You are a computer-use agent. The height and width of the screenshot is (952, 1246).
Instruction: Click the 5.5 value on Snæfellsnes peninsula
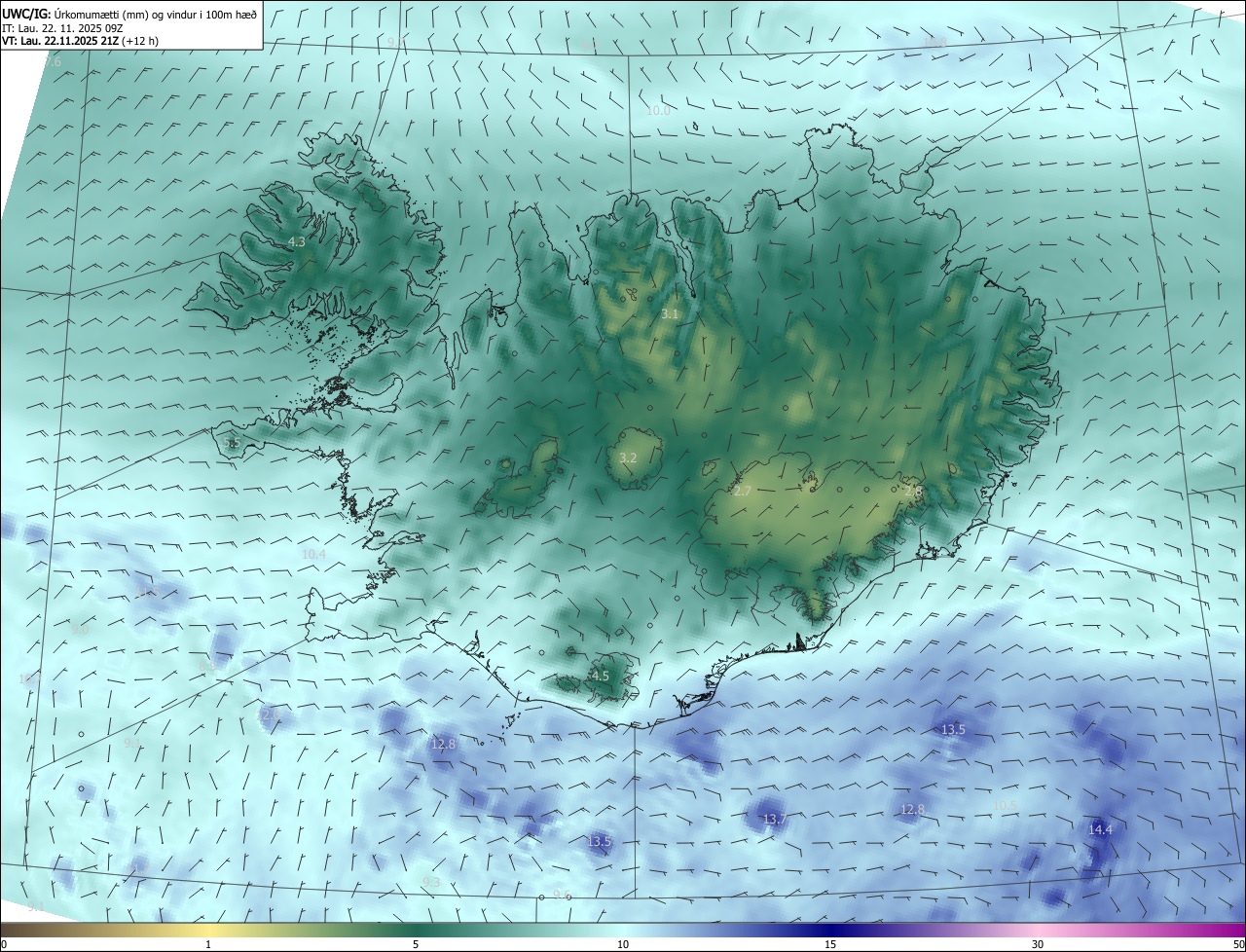[232, 443]
